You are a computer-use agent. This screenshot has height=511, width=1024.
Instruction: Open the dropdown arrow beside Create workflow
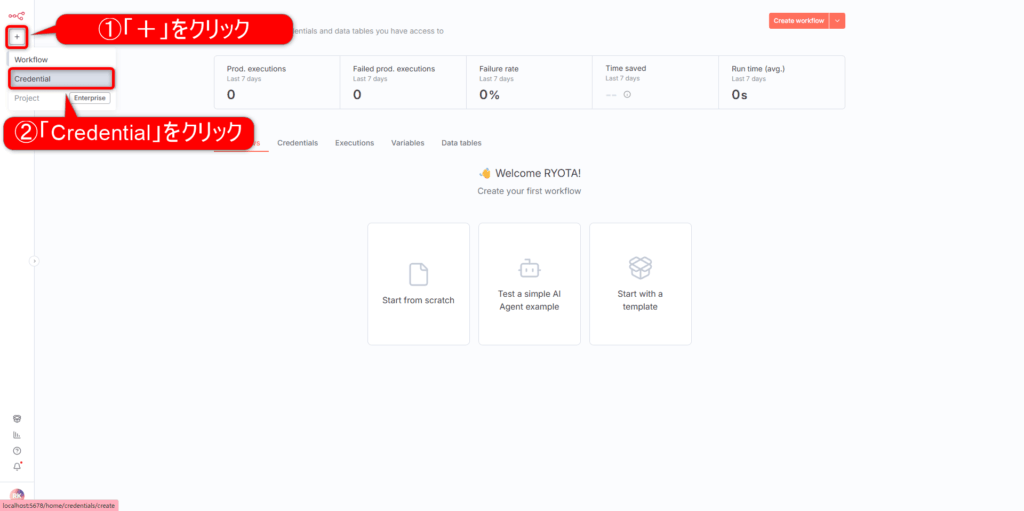(x=838, y=21)
